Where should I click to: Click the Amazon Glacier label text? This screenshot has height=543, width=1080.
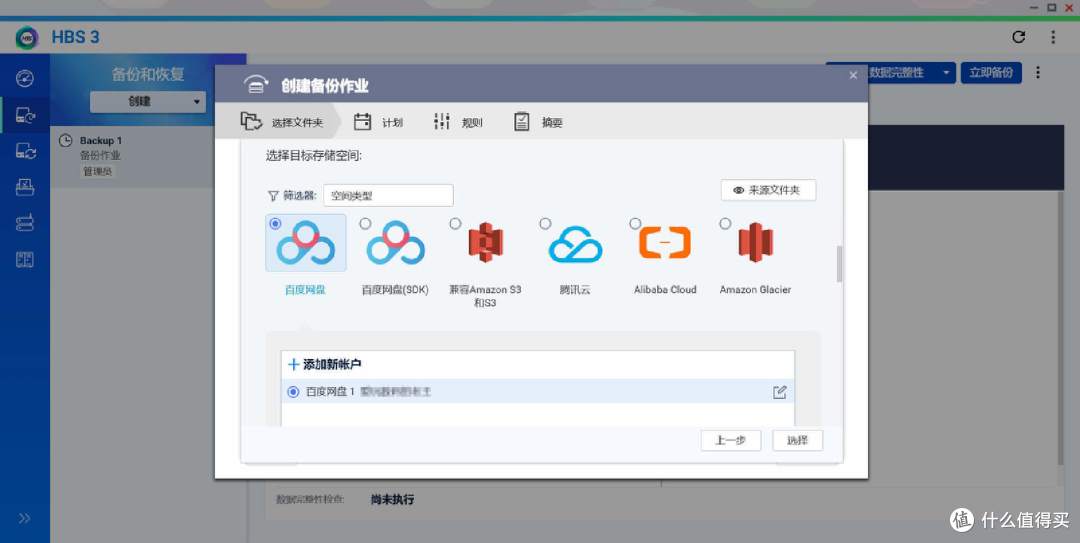tap(756, 290)
